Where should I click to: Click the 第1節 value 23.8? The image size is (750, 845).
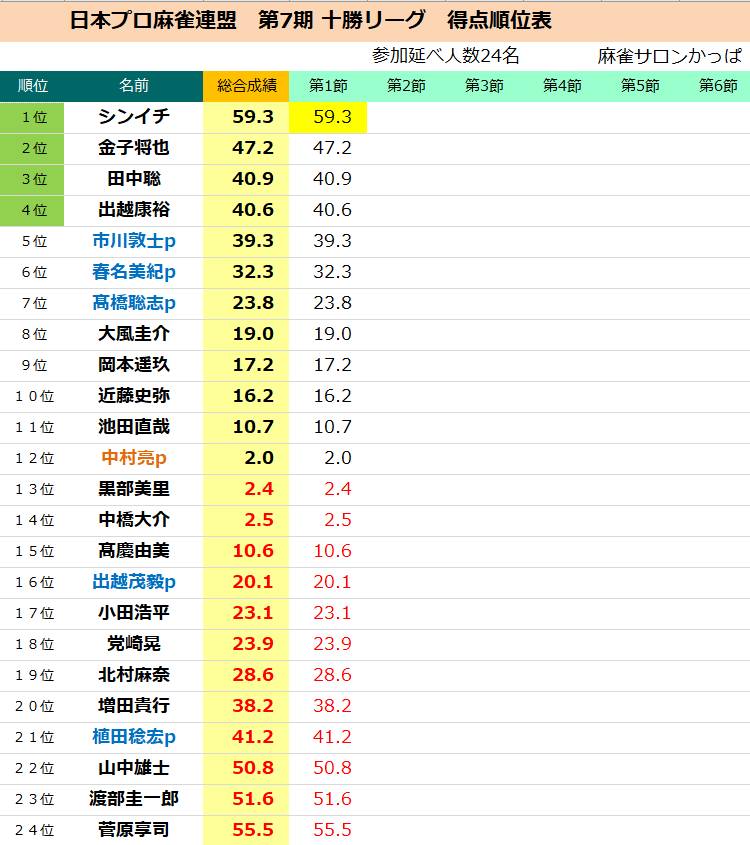(x=332, y=303)
